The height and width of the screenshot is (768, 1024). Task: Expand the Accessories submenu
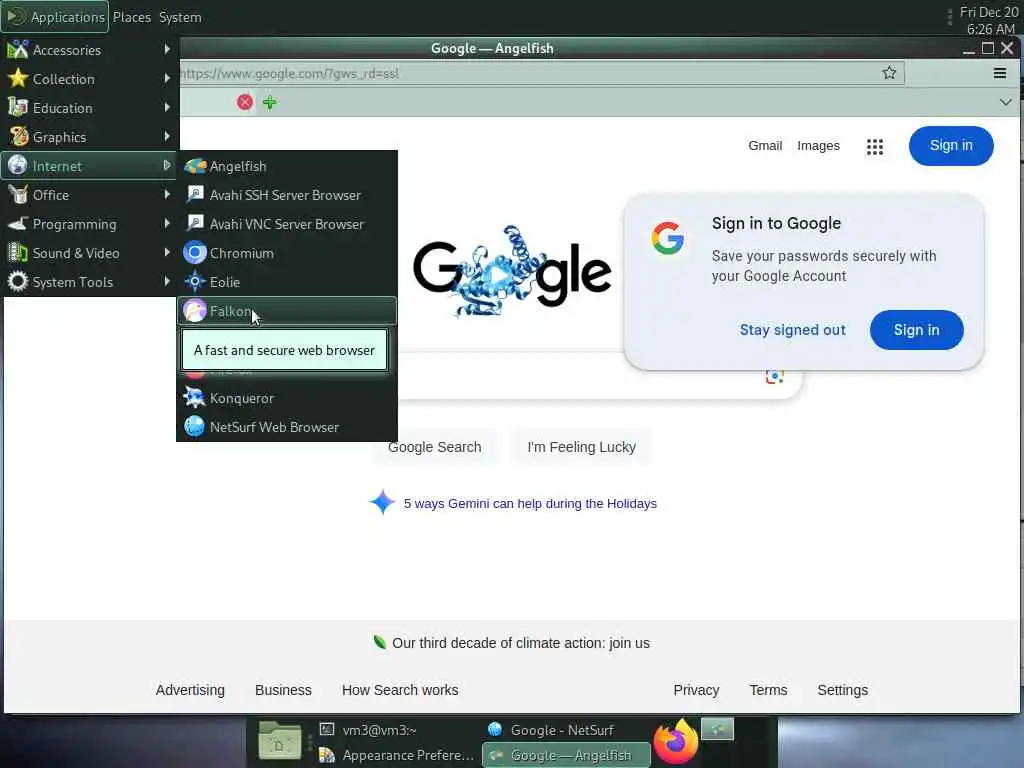[x=89, y=50]
